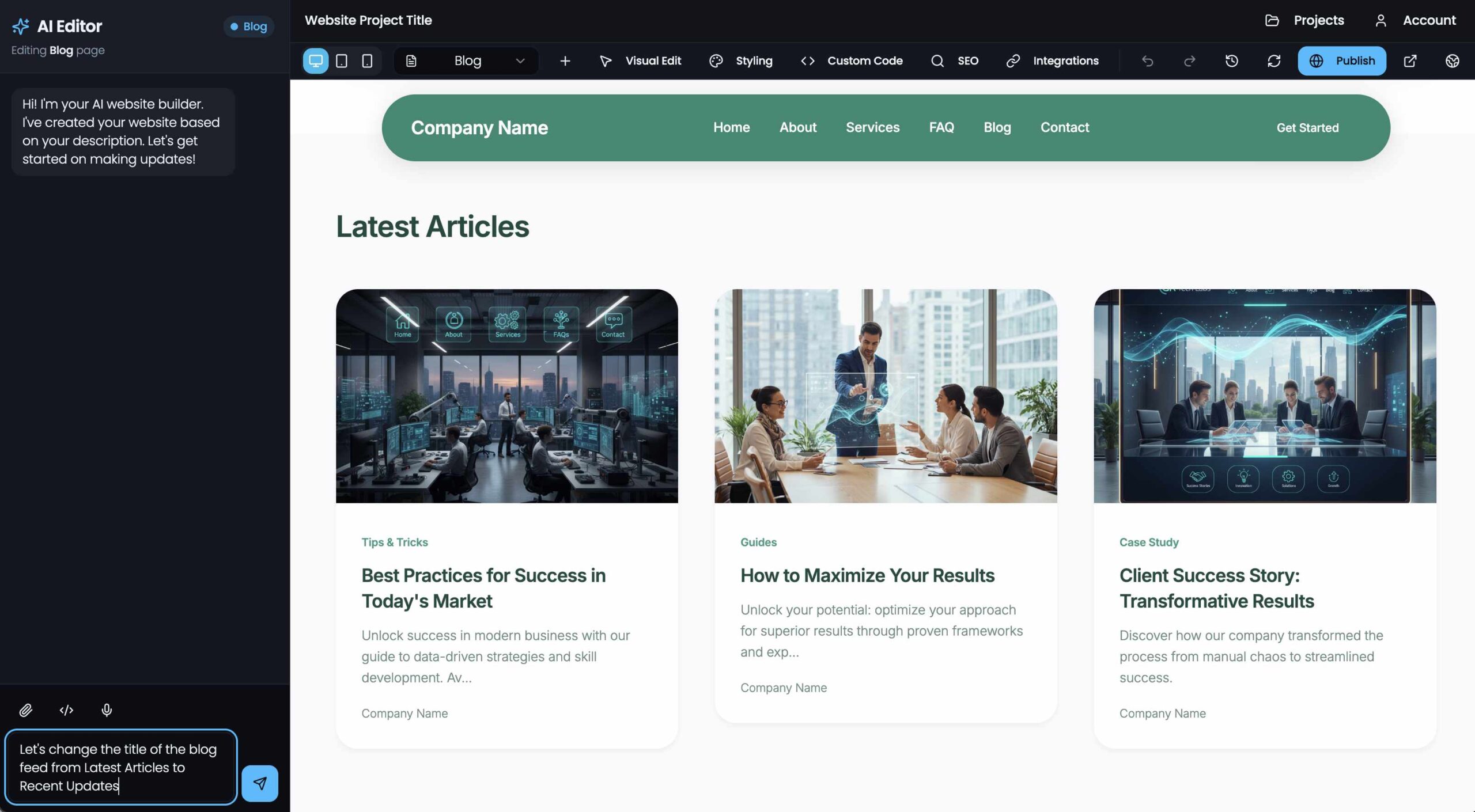Click the chat prompt text input field
Screen dimensions: 1475x812
tap(121, 767)
